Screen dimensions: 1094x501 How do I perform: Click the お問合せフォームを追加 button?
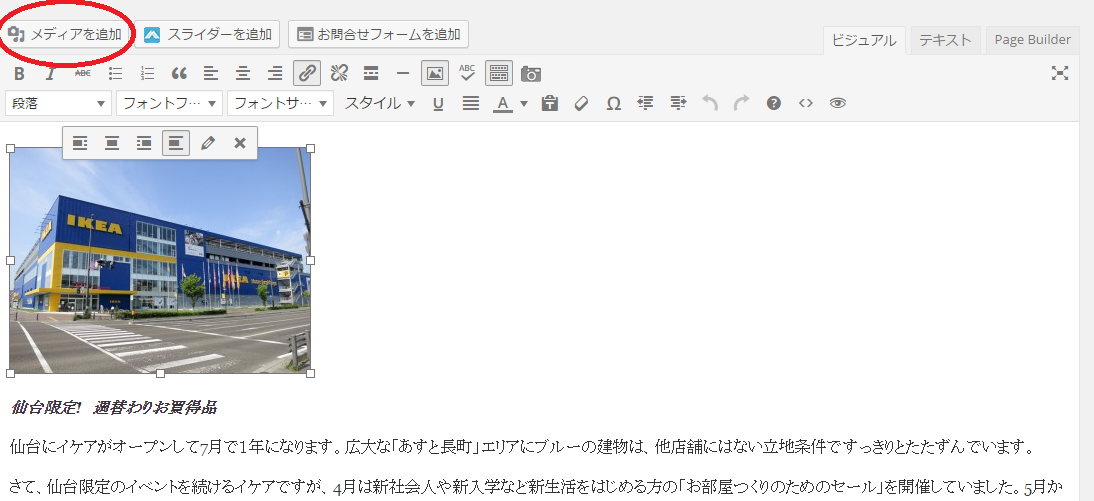coord(379,34)
